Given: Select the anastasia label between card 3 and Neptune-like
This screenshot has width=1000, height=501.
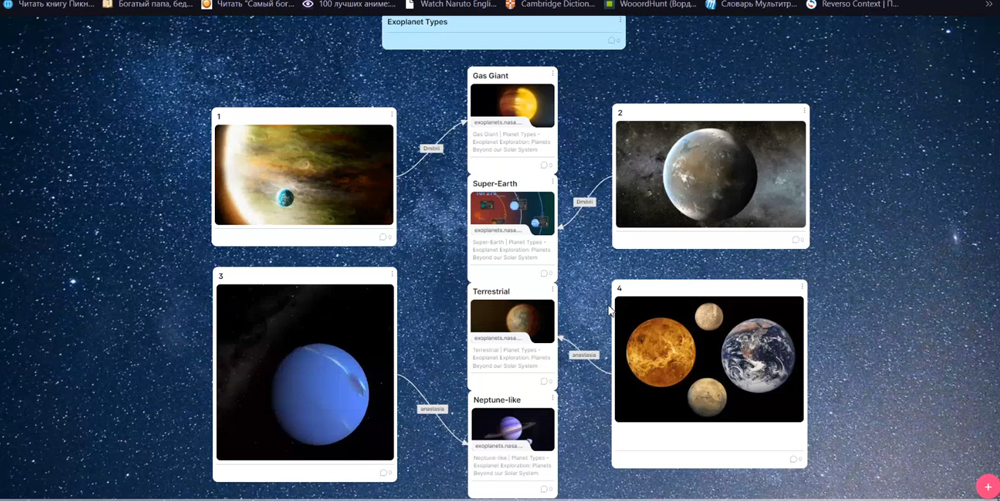Looking at the screenshot, I should [x=432, y=409].
